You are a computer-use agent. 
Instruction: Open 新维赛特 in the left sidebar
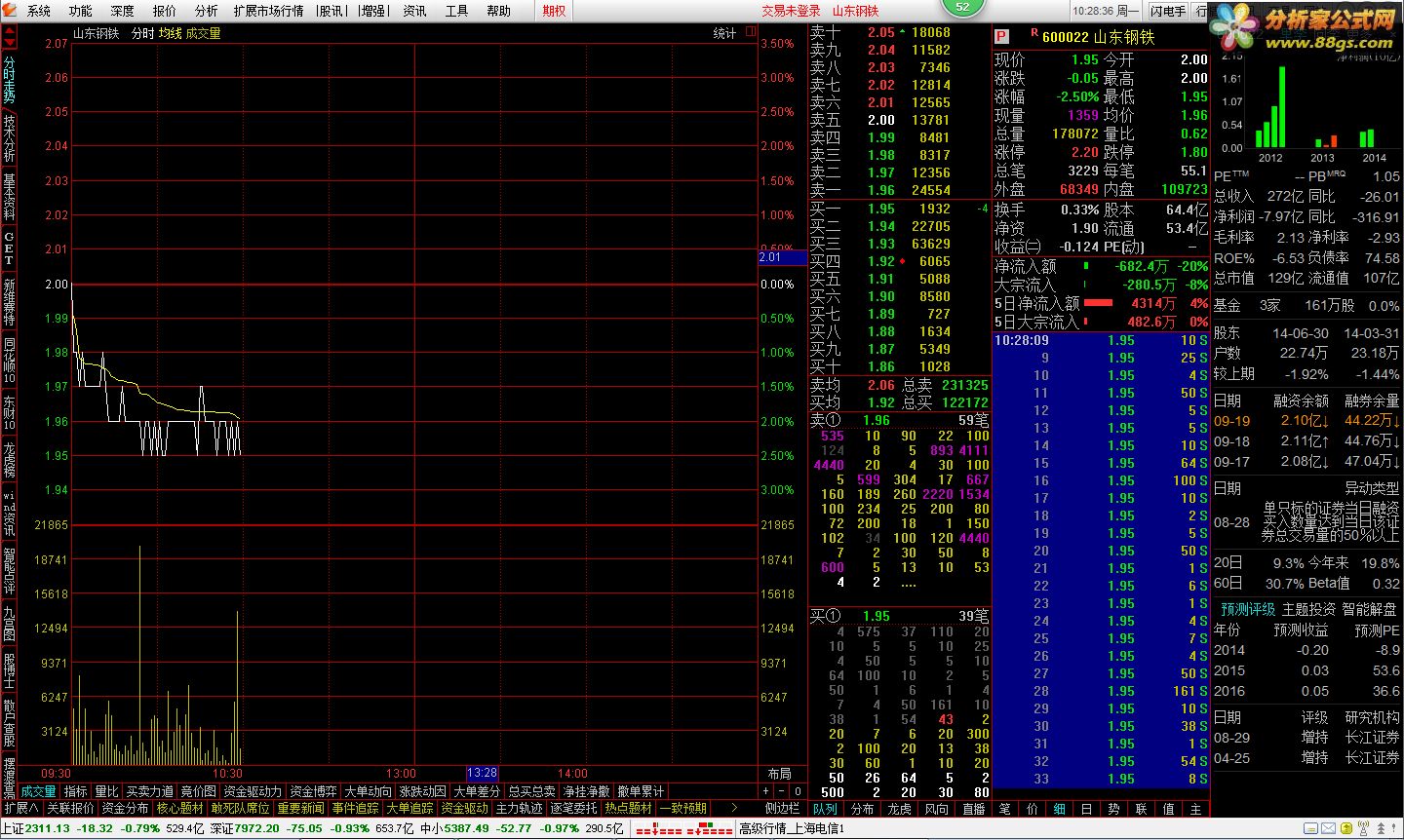click(x=9, y=302)
